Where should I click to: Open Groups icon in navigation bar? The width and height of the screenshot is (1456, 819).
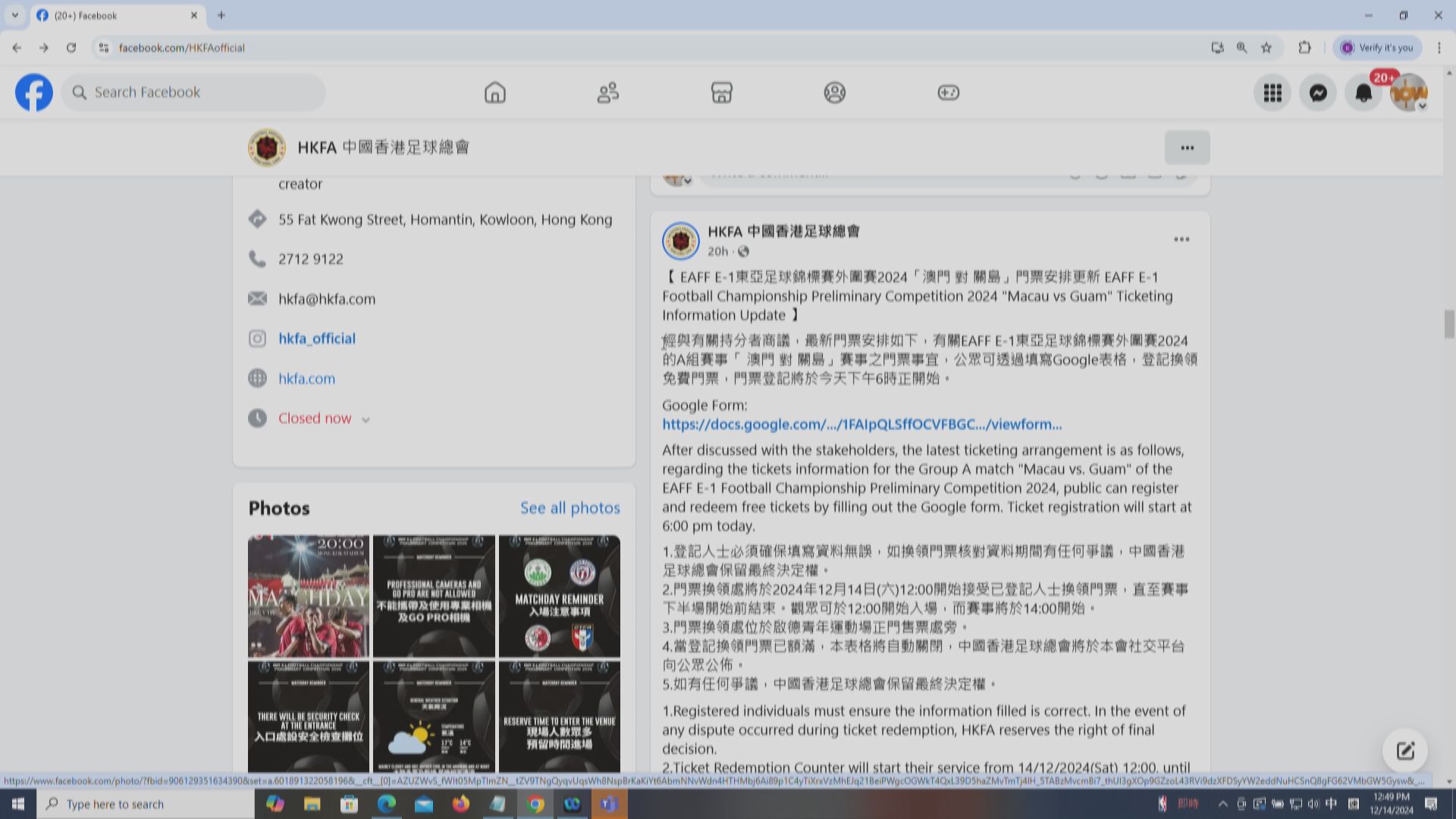coord(834,93)
